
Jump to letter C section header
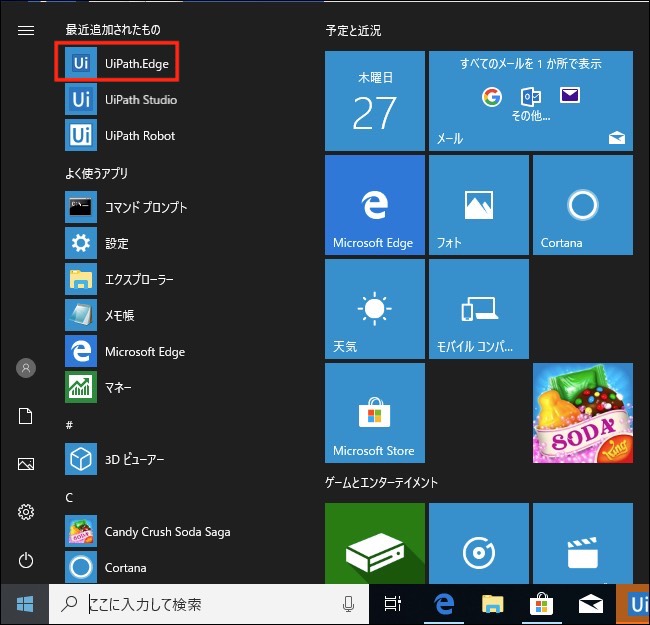(70, 497)
